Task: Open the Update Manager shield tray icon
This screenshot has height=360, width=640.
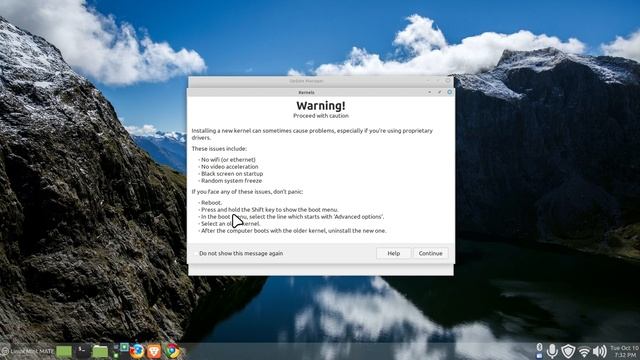Action: pyautogui.click(x=568, y=351)
